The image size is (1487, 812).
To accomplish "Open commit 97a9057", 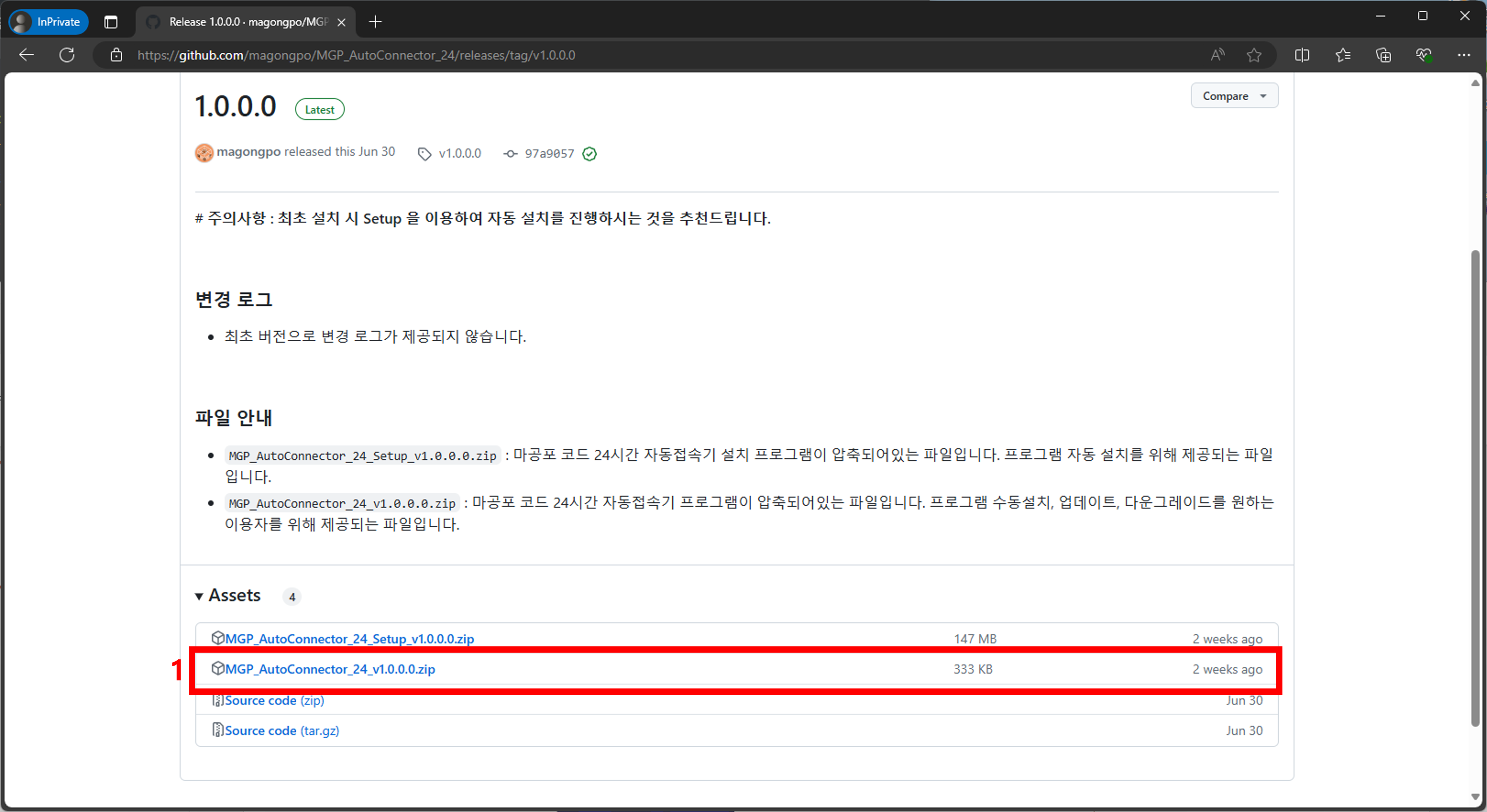I will point(549,153).
